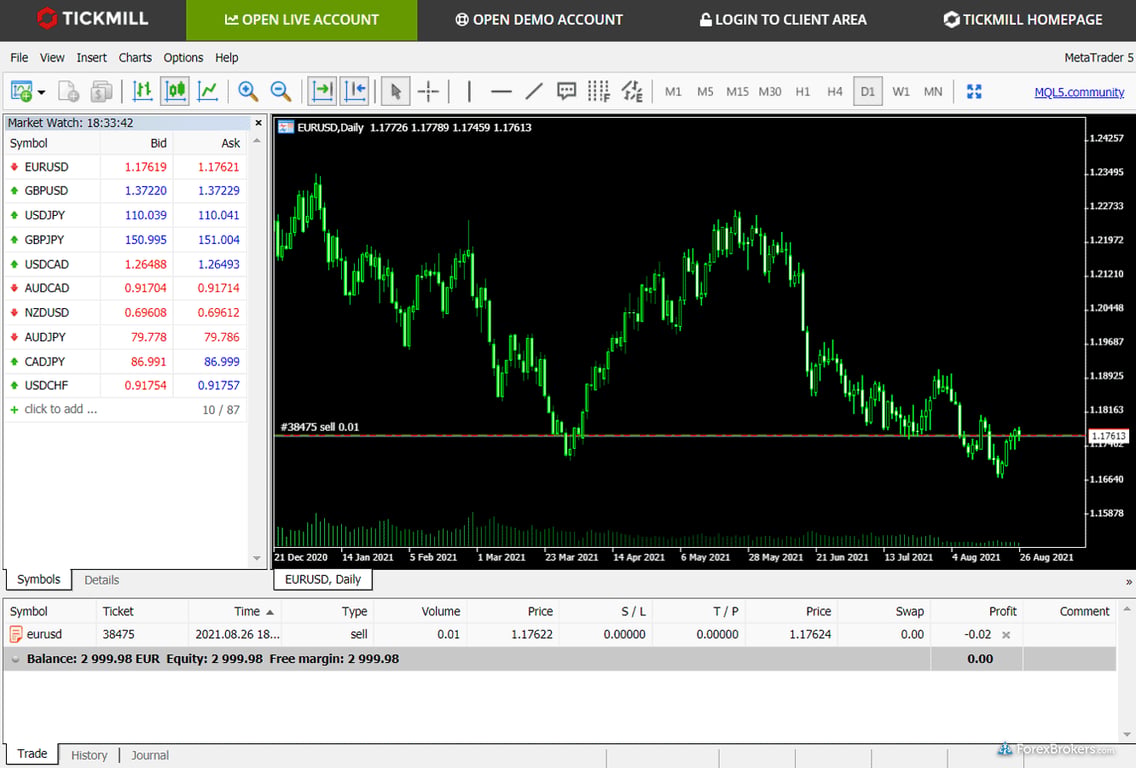Select USDCHF in Market Watch
This screenshot has height=768, width=1136.
pyautogui.click(x=125, y=385)
